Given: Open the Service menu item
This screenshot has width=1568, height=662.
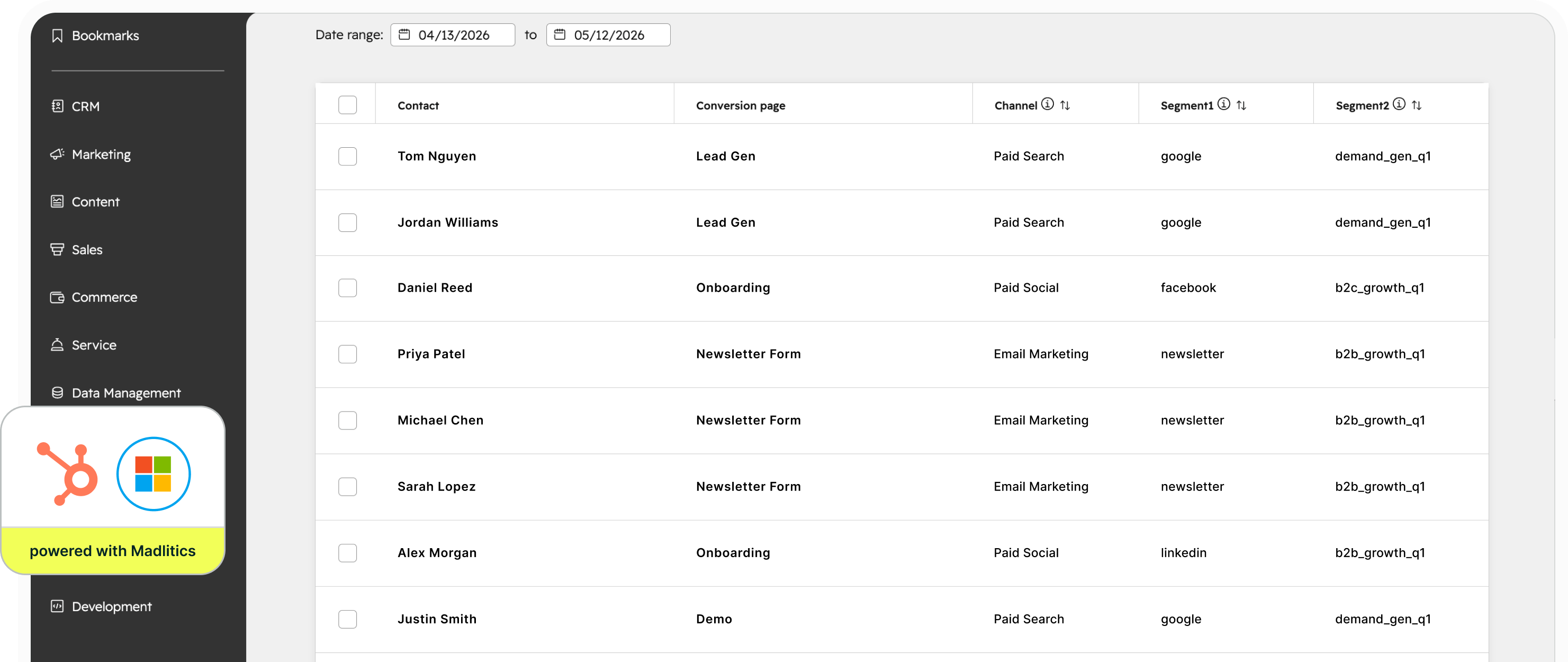Looking at the screenshot, I should coord(94,345).
